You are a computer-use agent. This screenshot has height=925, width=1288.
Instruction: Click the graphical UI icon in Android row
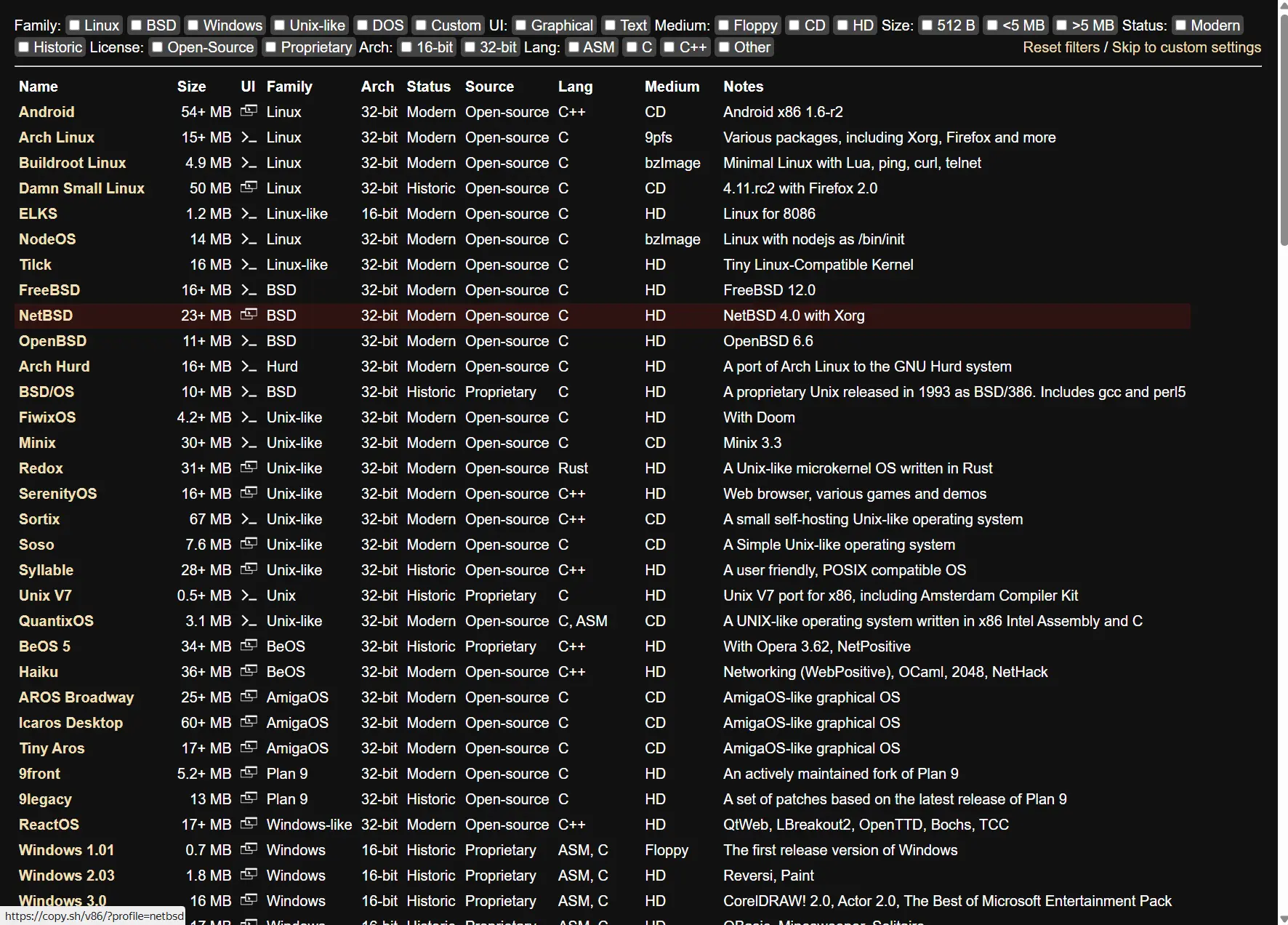(249, 111)
